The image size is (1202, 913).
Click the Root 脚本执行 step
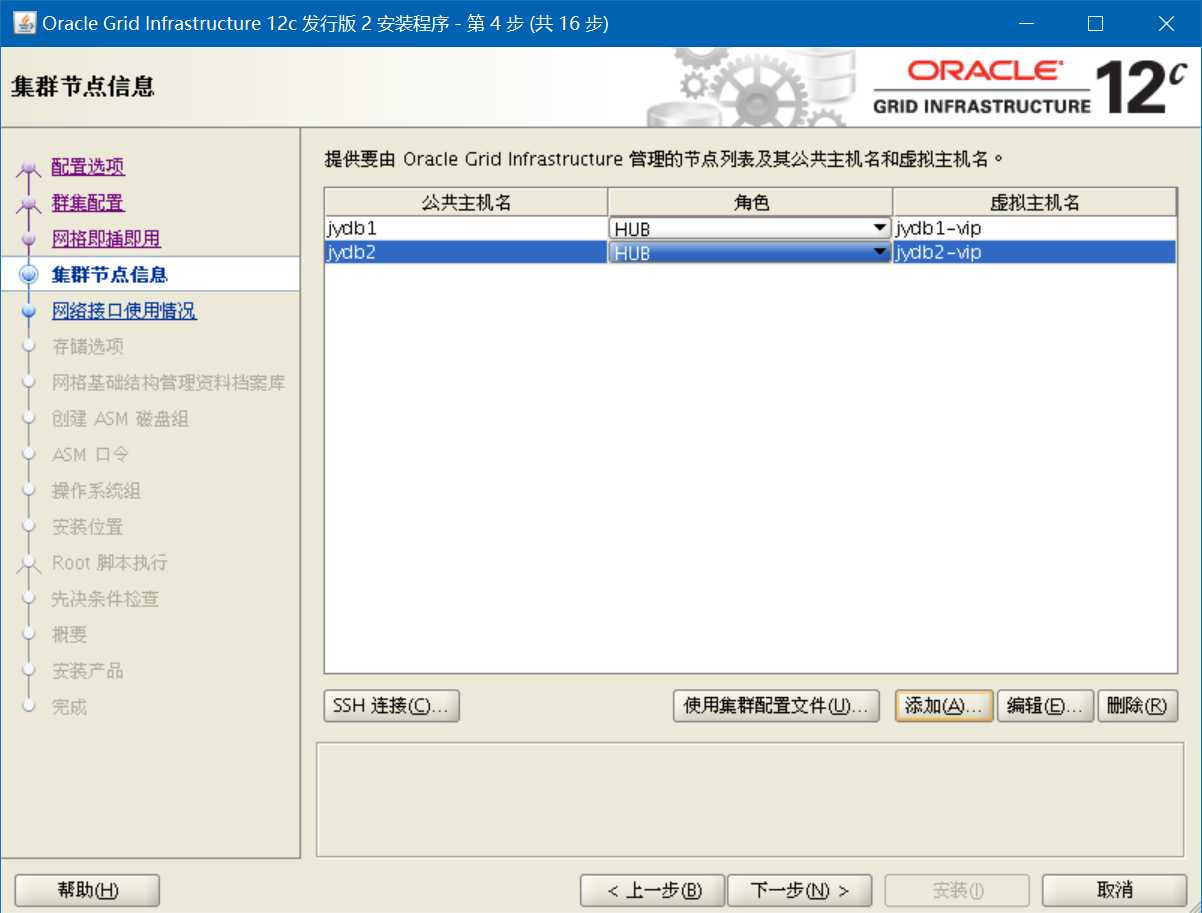110,563
